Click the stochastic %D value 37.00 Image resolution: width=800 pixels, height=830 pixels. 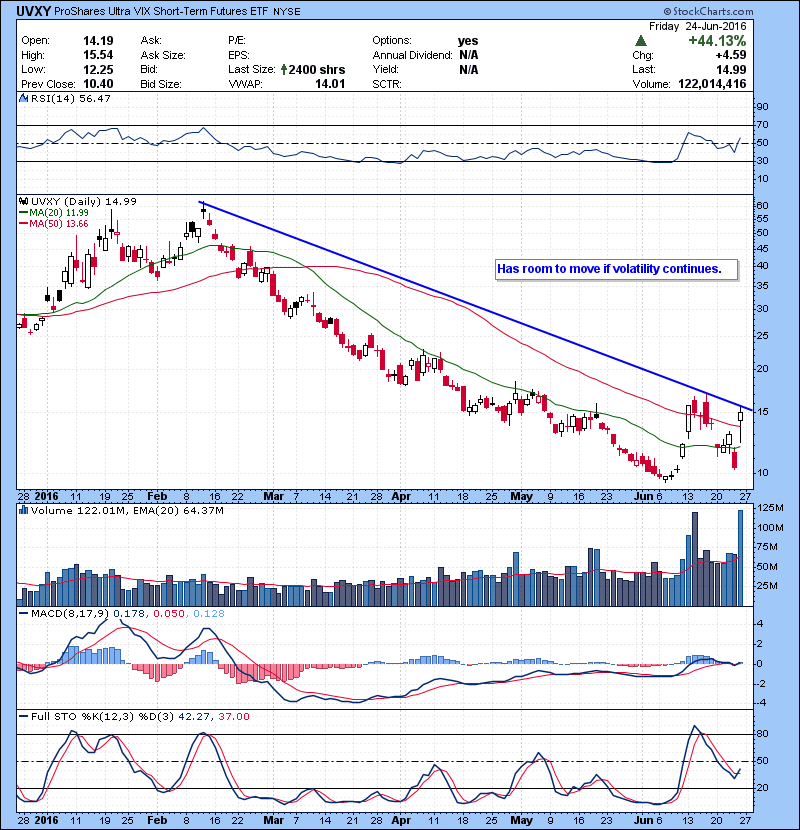(233, 716)
